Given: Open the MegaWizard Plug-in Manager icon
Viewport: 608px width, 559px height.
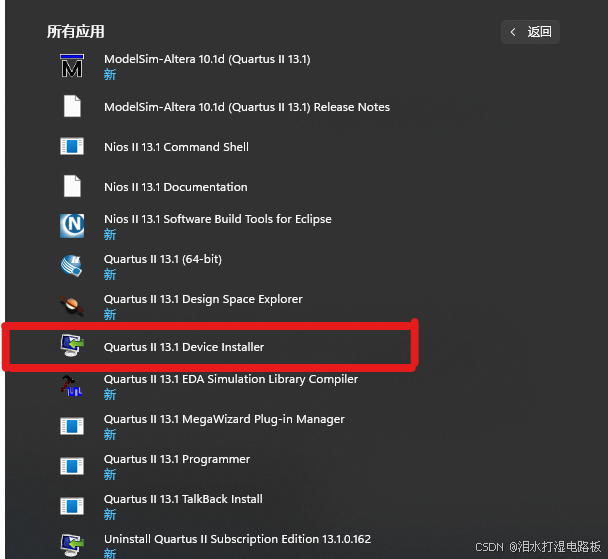Looking at the screenshot, I should (x=72, y=426).
